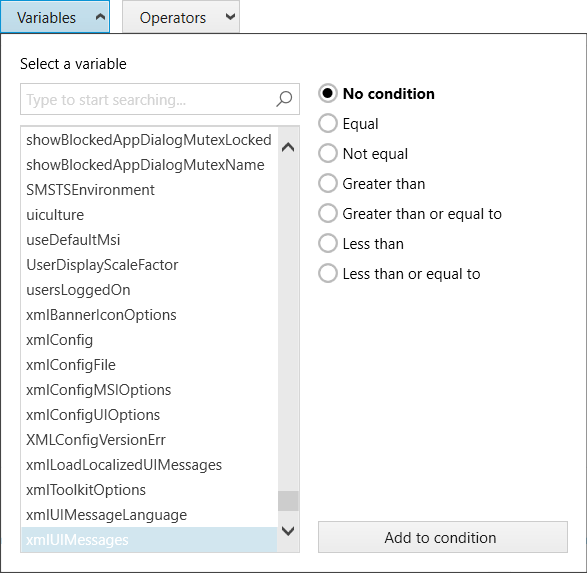Select the xmlBannerIconOptions variable
The height and width of the screenshot is (573, 587).
(149, 315)
